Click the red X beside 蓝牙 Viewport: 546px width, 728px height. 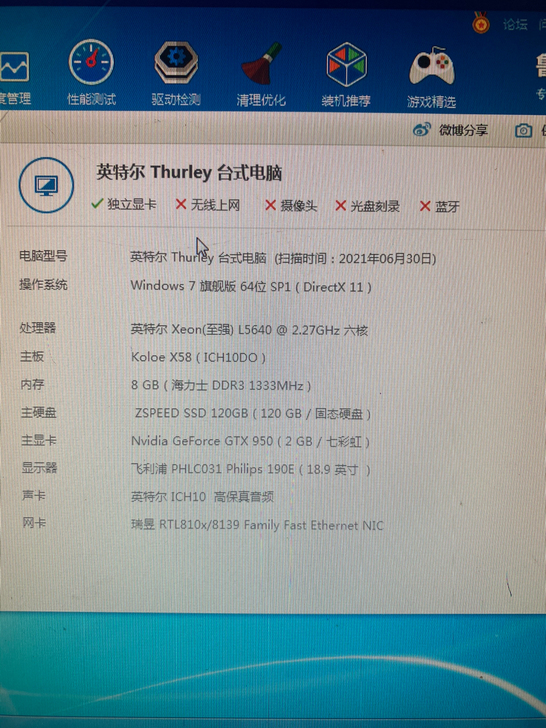pos(425,206)
